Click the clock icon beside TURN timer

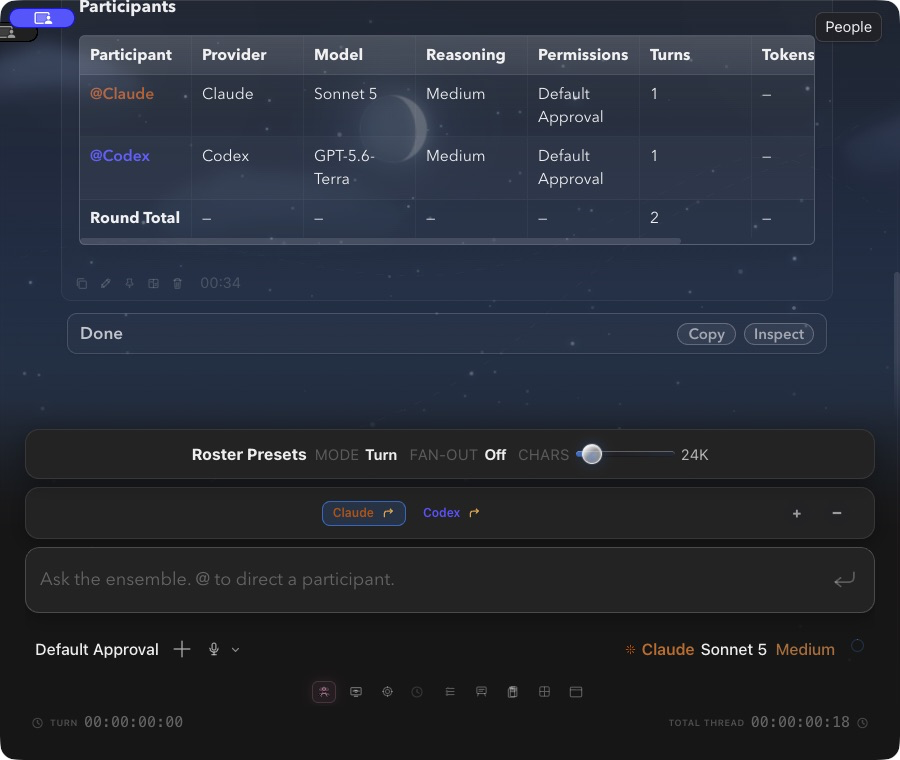37,723
